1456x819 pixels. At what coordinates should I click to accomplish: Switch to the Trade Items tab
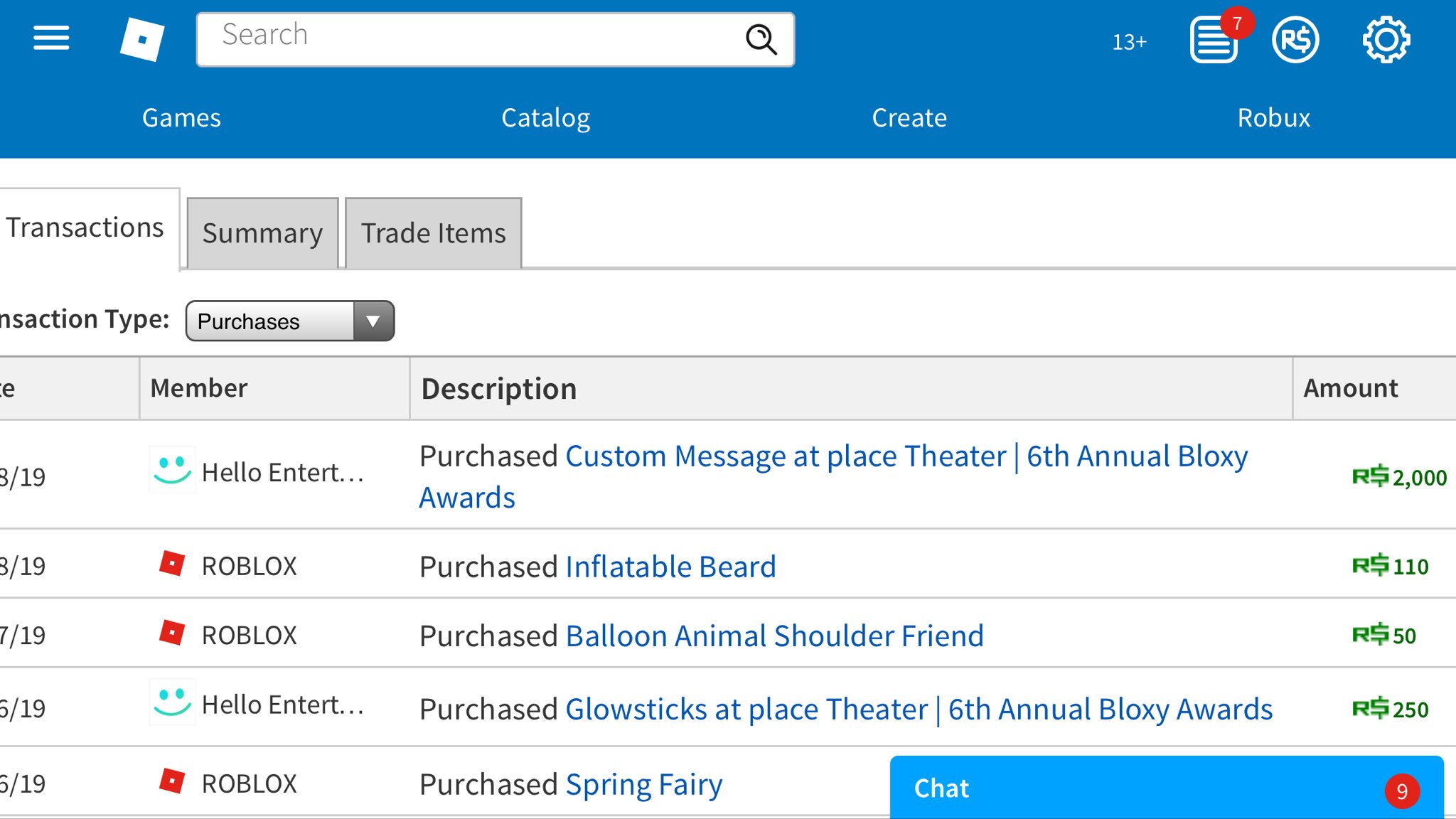click(434, 233)
